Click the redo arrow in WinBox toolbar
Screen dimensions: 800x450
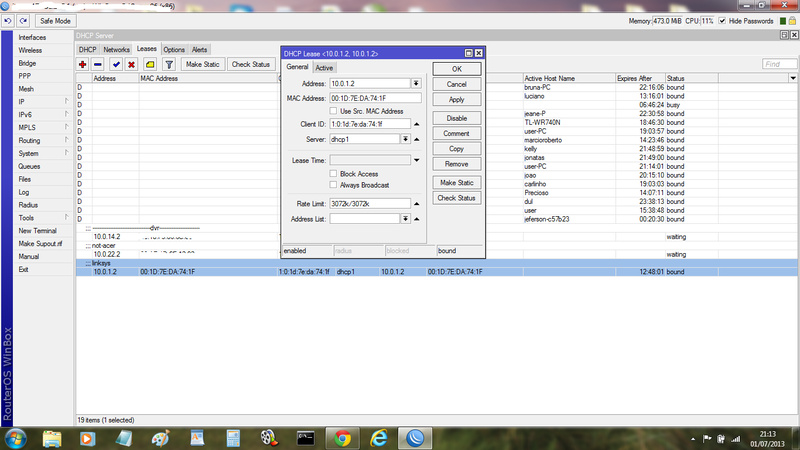(23, 21)
